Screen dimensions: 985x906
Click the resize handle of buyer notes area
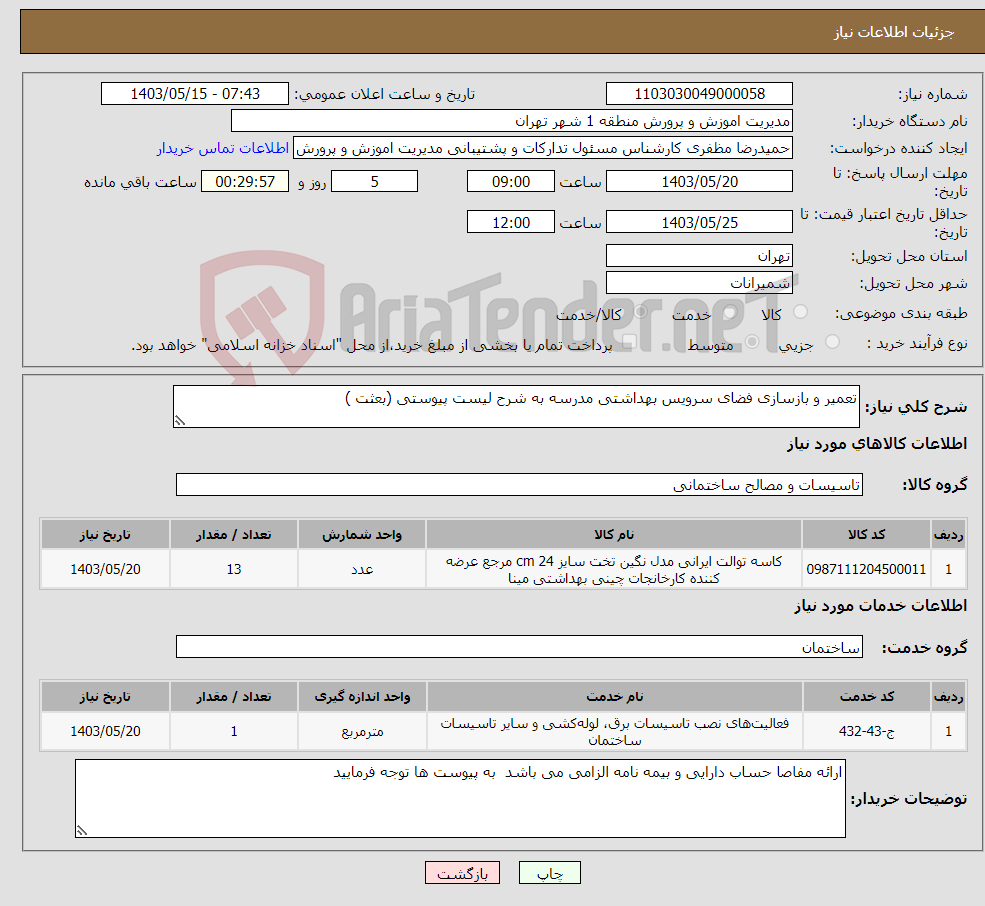tap(82, 831)
